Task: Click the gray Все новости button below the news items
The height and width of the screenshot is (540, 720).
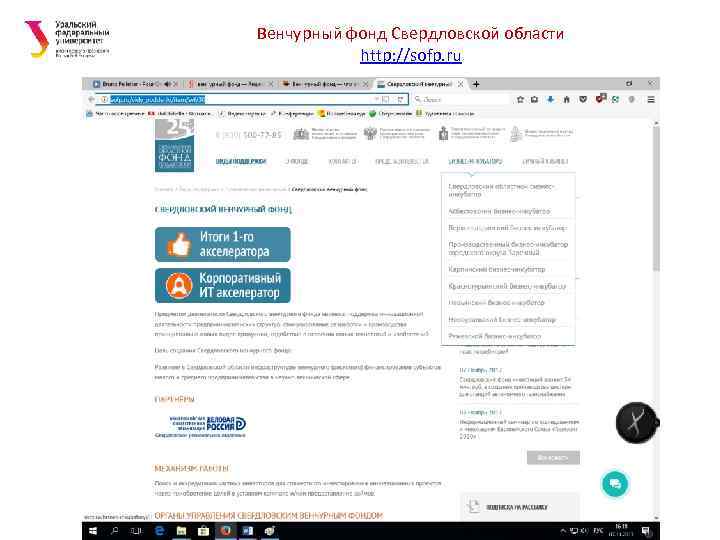Action: click(x=553, y=458)
